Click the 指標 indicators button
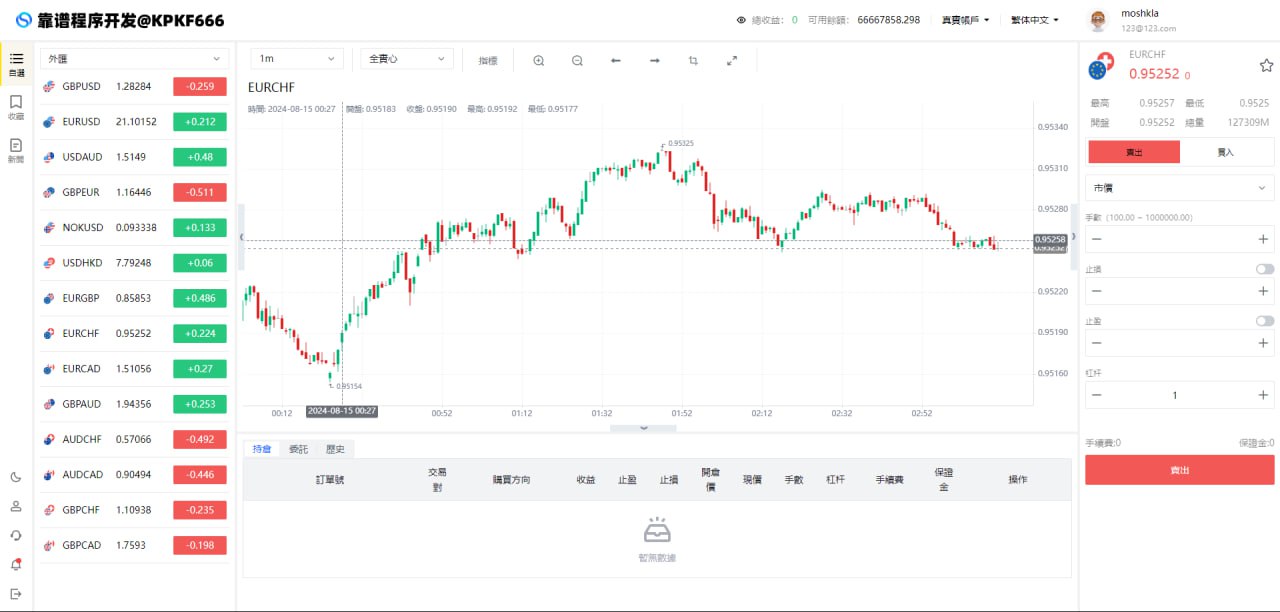Viewport: 1280px width, 612px height. click(x=488, y=60)
